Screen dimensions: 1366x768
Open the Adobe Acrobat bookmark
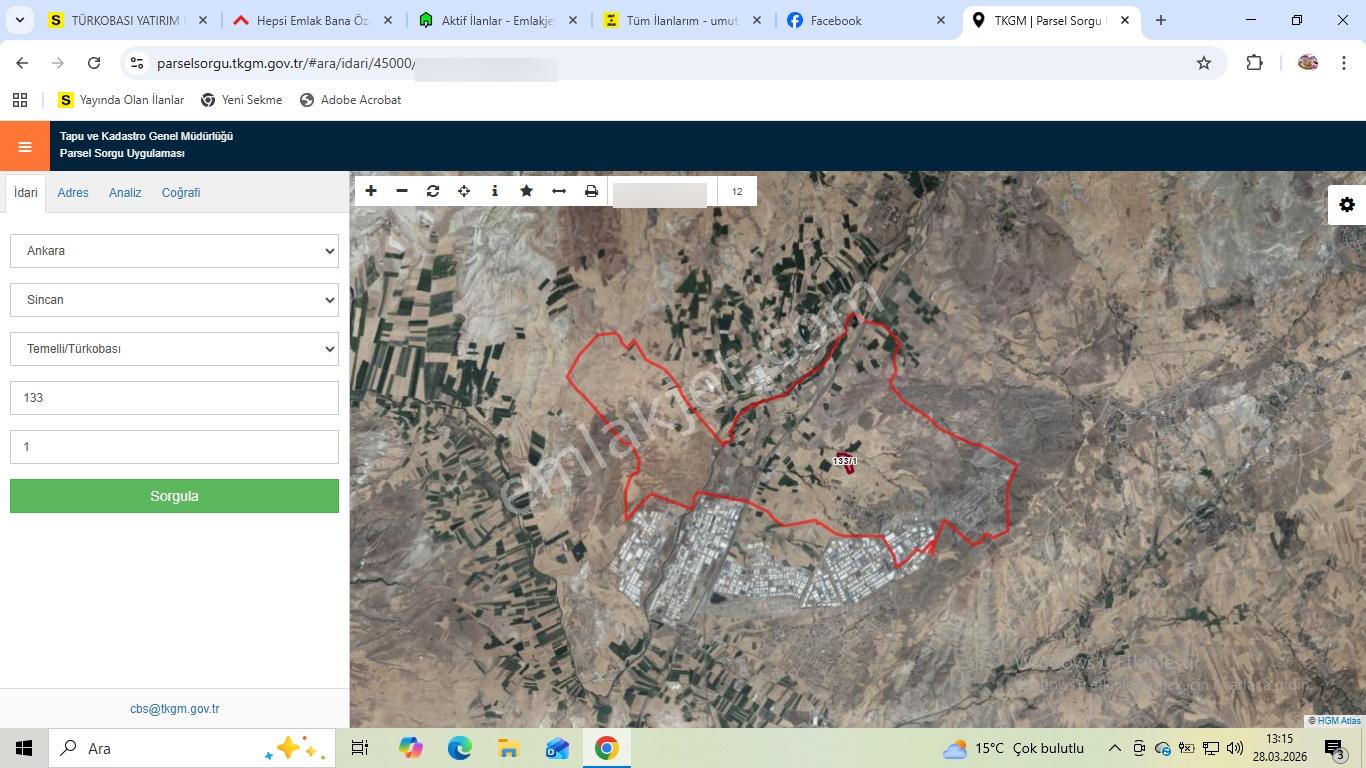pos(350,100)
